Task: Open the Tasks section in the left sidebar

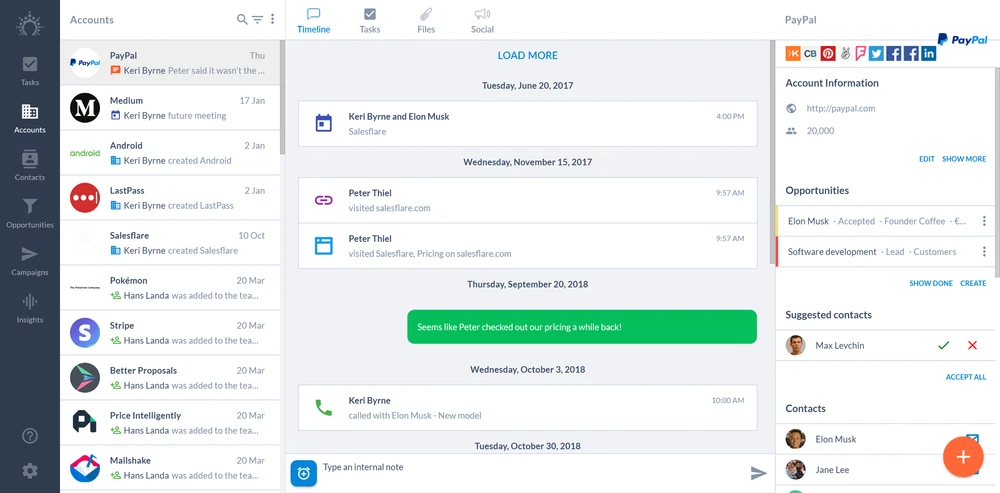Action: coord(29,71)
